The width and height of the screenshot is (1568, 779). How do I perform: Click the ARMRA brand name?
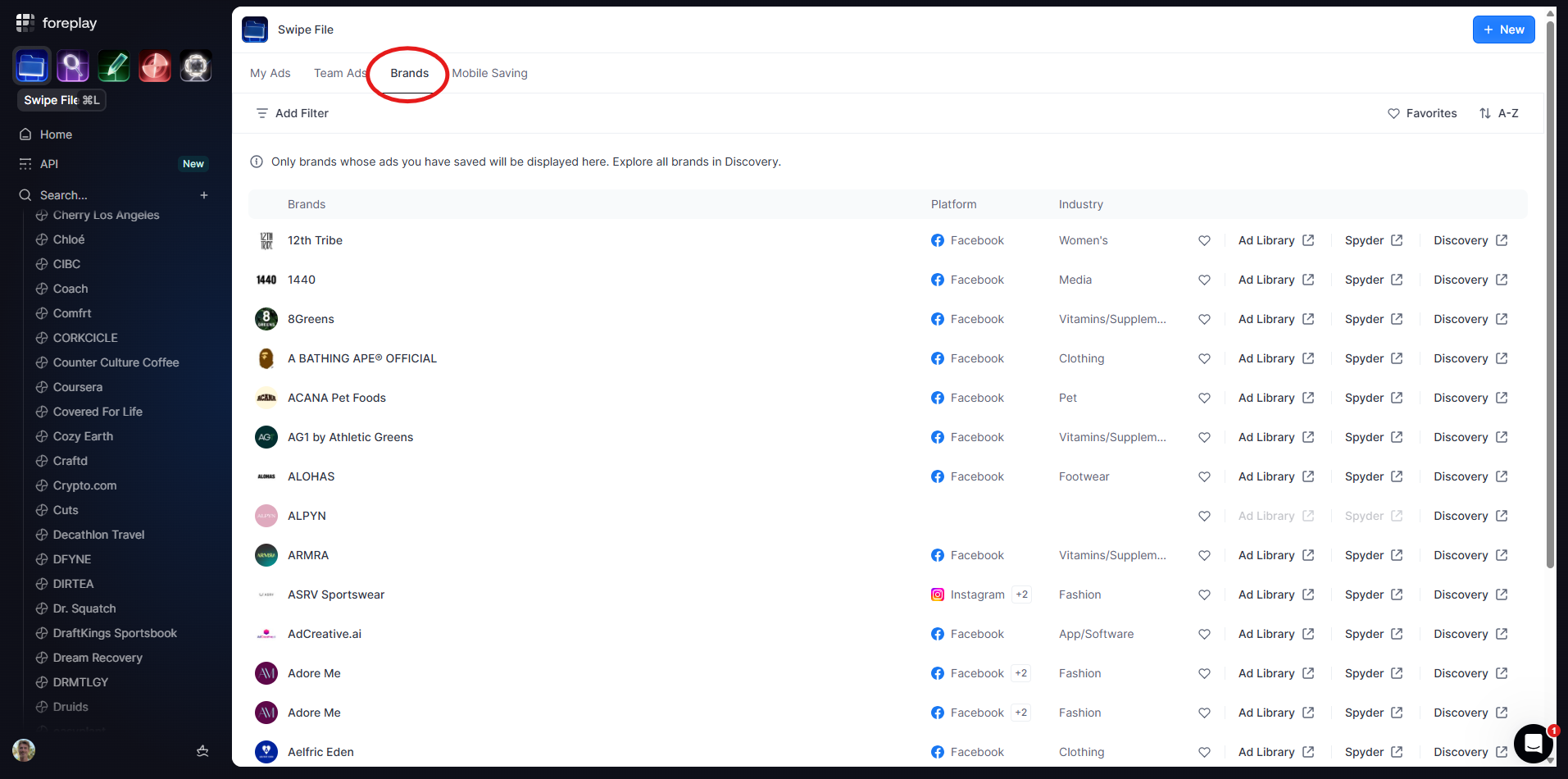coord(308,555)
